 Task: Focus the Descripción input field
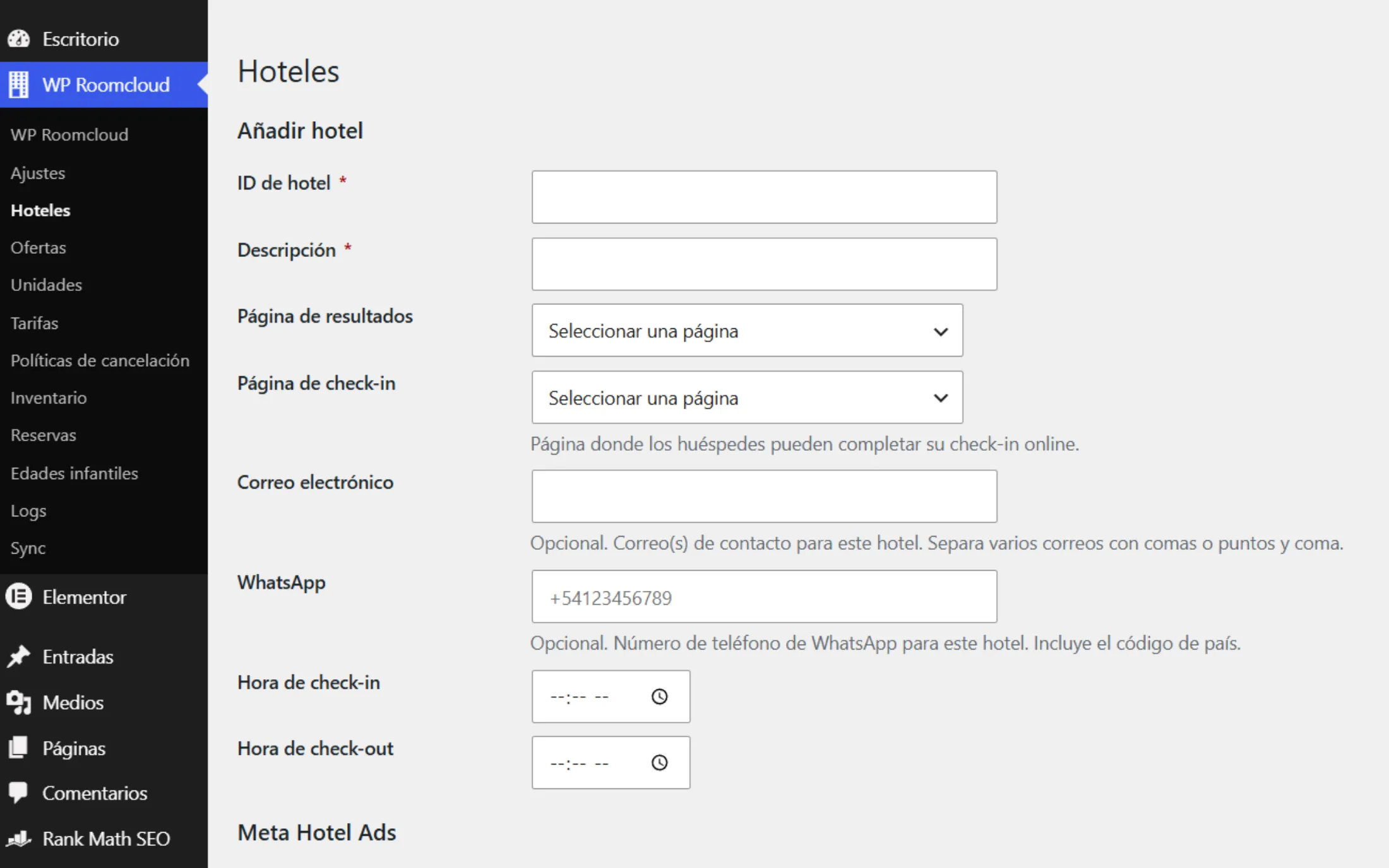point(764,264)
